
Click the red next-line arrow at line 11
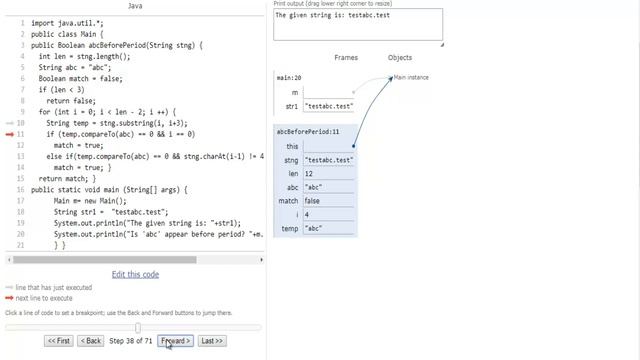pos(9,134)
